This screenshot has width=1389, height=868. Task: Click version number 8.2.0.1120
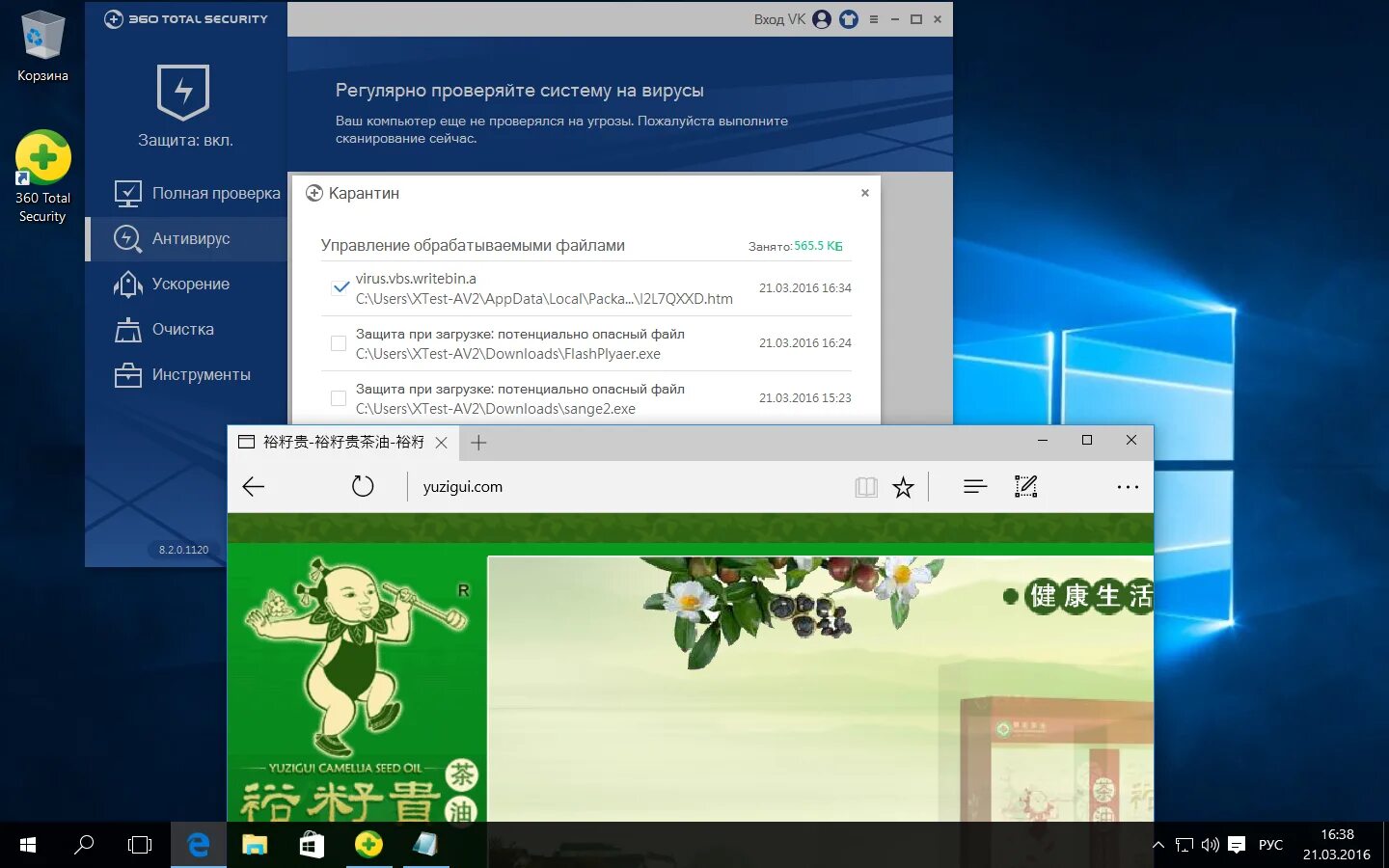click(183, 550)
